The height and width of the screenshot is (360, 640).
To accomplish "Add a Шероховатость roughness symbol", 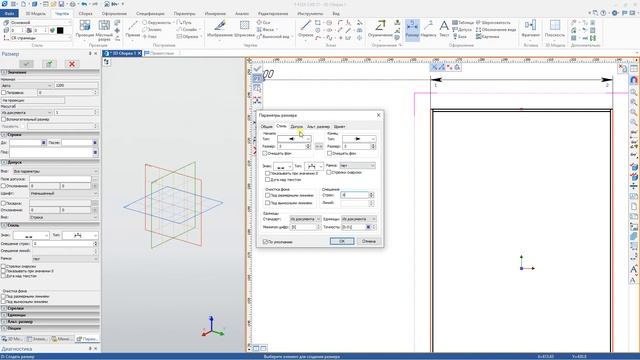I will tap(493, 22).
